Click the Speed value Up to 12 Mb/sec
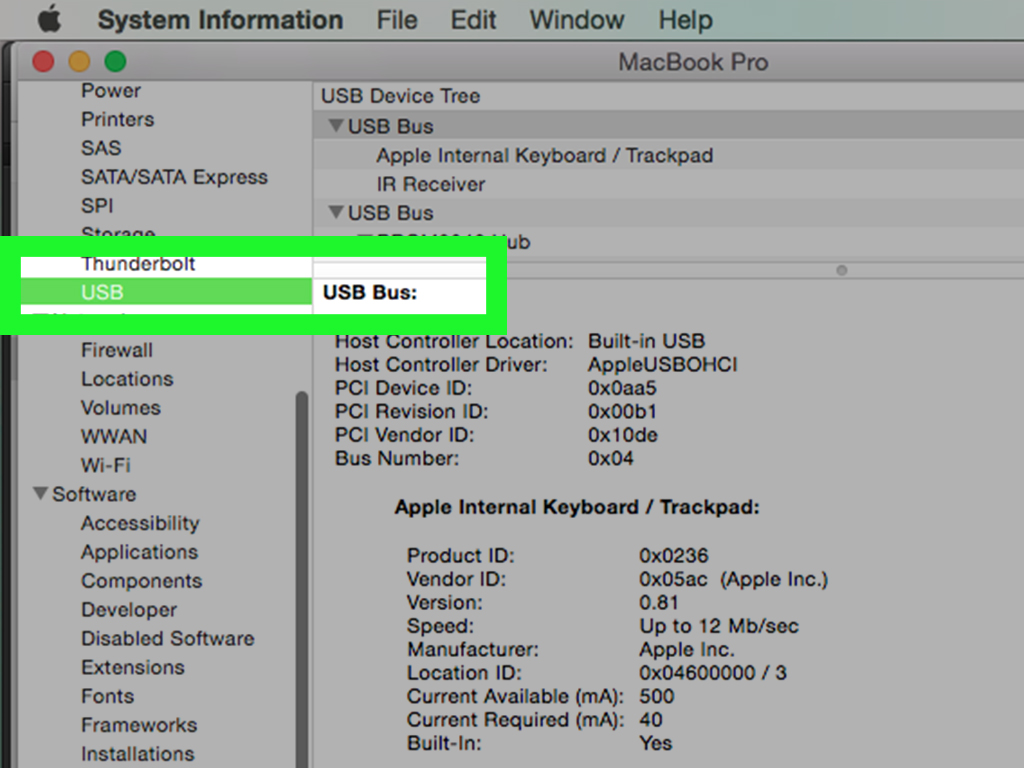 pos(718,626)
